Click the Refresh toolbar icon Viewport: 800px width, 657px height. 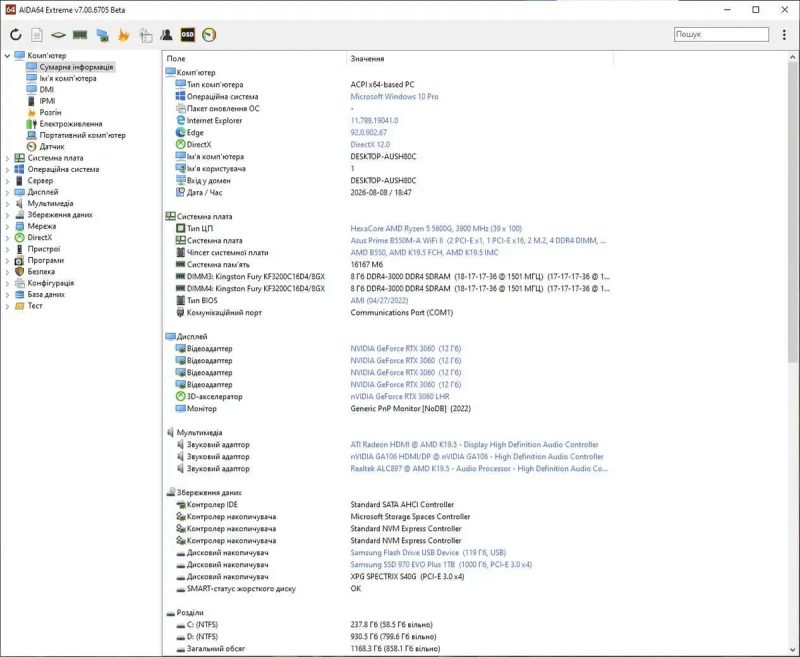16,35
